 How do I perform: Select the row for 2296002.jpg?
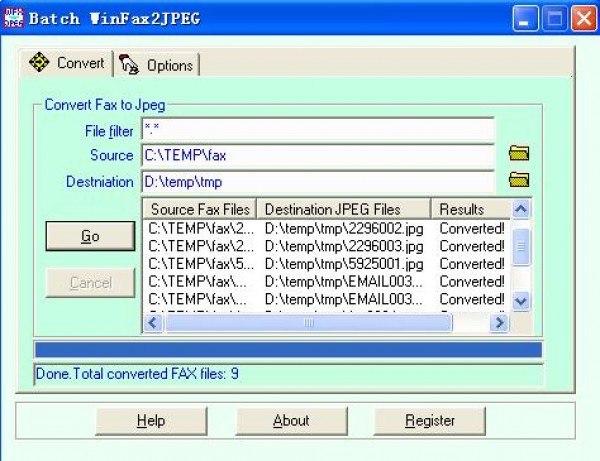click(x=326, y=228)
